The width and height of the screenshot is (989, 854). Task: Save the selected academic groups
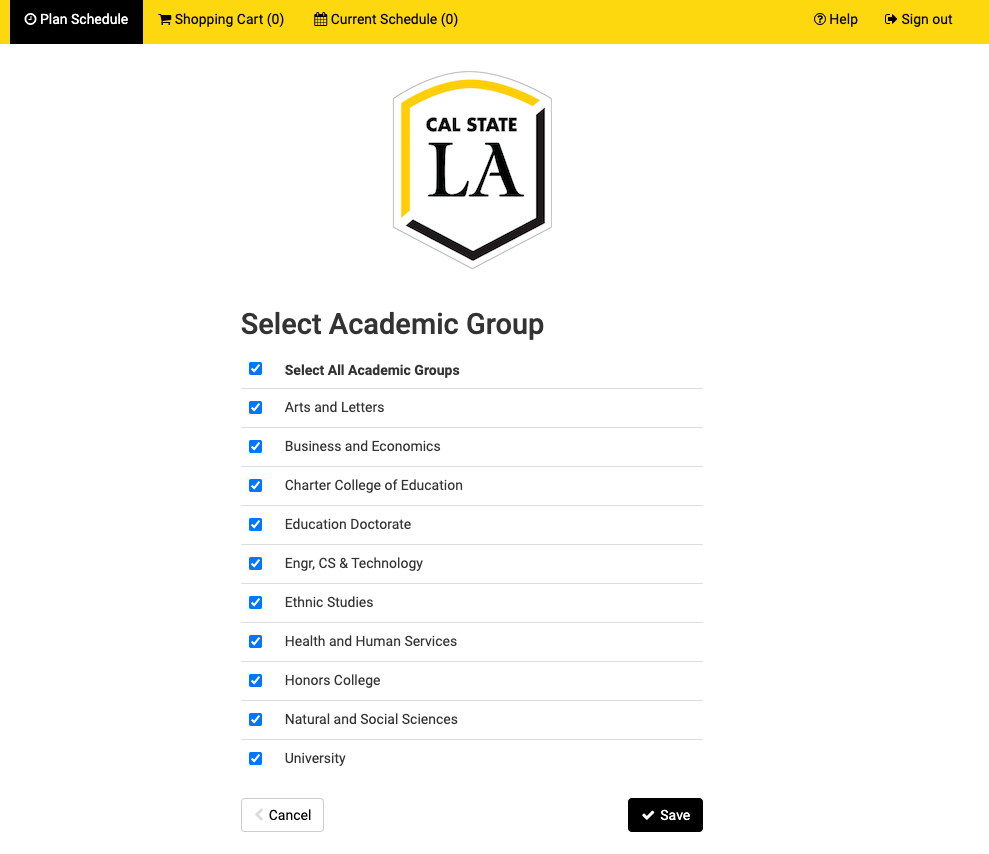[665, 815]
